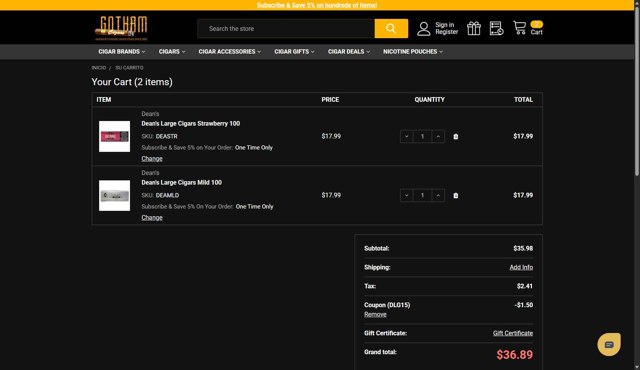
Task: Increase quantity of Strawberry 100 cigars
Action: tap(438, 136)
